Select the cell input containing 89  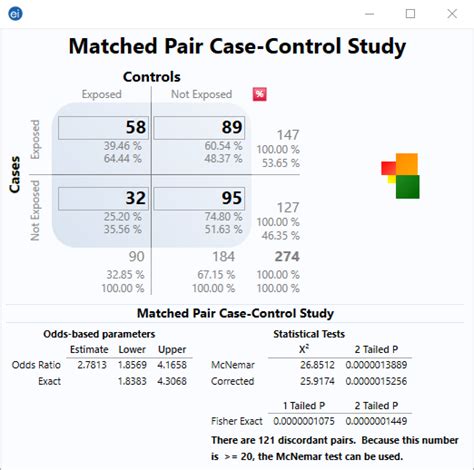(199, 128)
